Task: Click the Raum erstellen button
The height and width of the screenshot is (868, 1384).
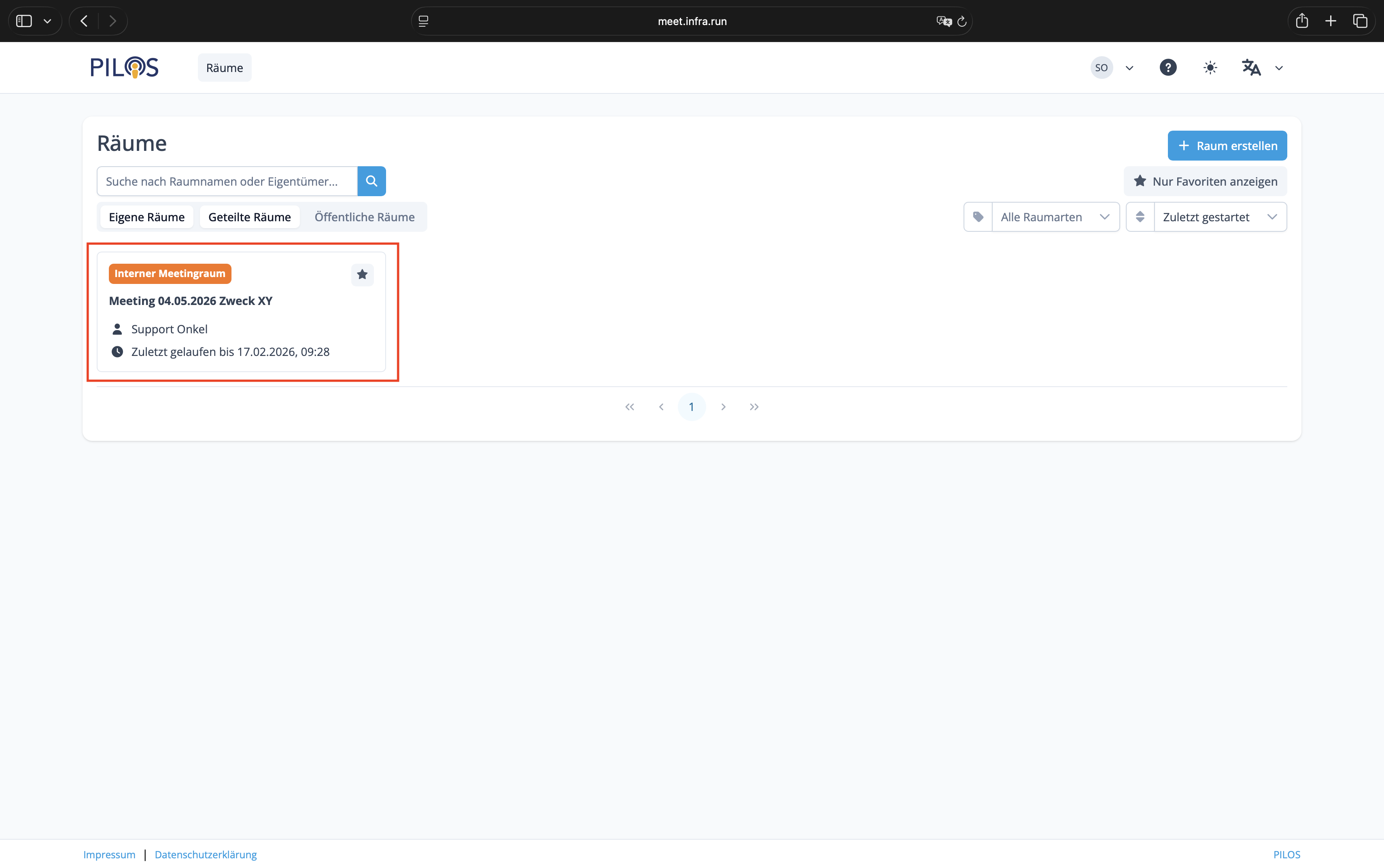Action: (1227, 146)
